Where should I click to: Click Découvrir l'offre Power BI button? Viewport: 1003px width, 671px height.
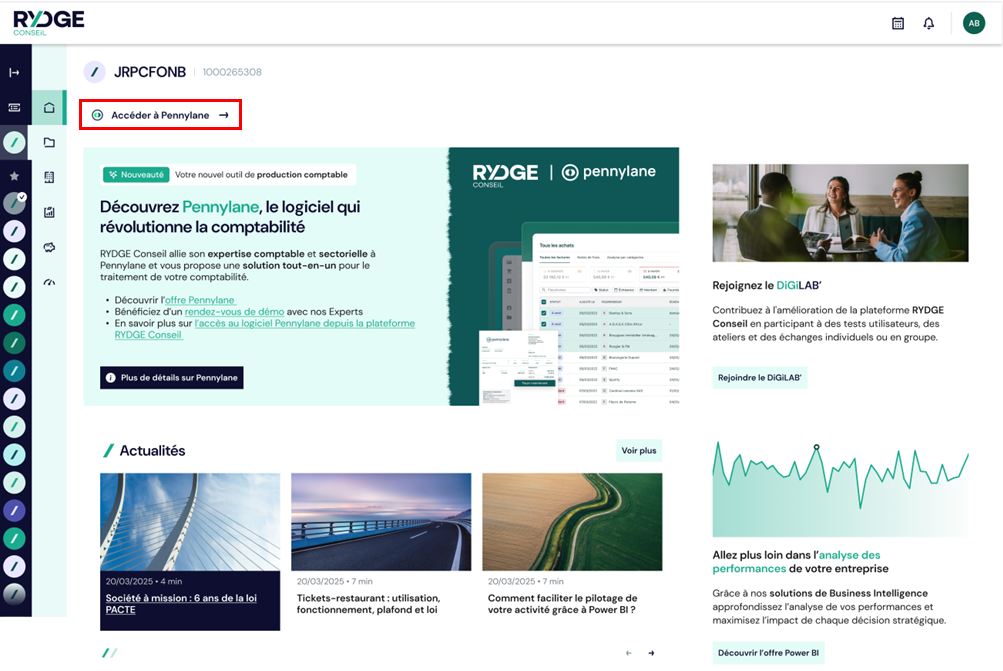(x=768, y=652)
